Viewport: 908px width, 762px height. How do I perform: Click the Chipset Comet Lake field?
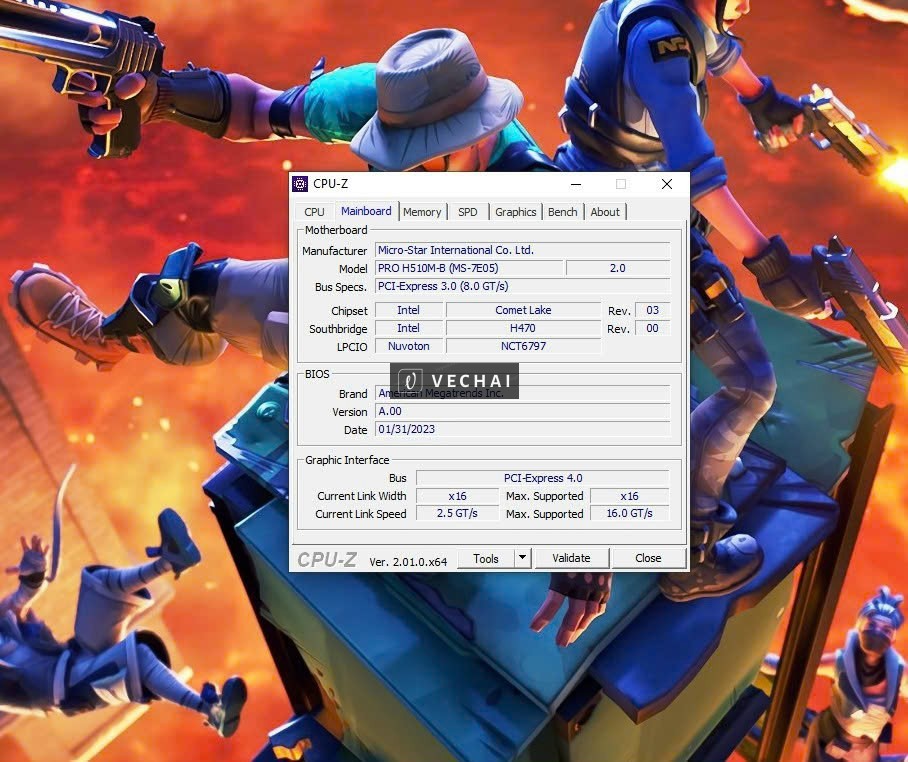(x=523, y=310)
